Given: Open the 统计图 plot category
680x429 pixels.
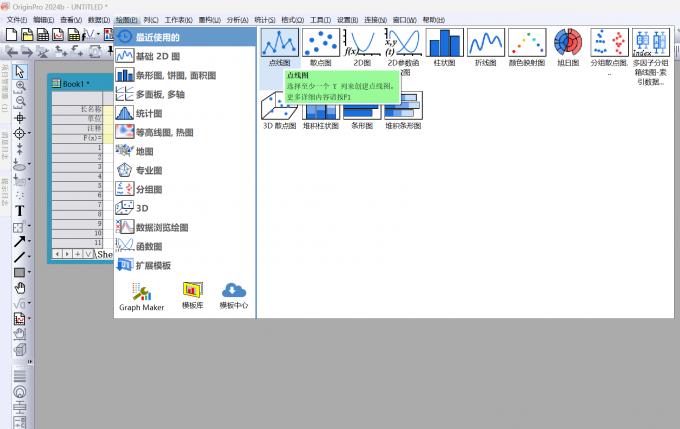Looking at the screenshot, I should pyautogui.click(x=185, y=114).
